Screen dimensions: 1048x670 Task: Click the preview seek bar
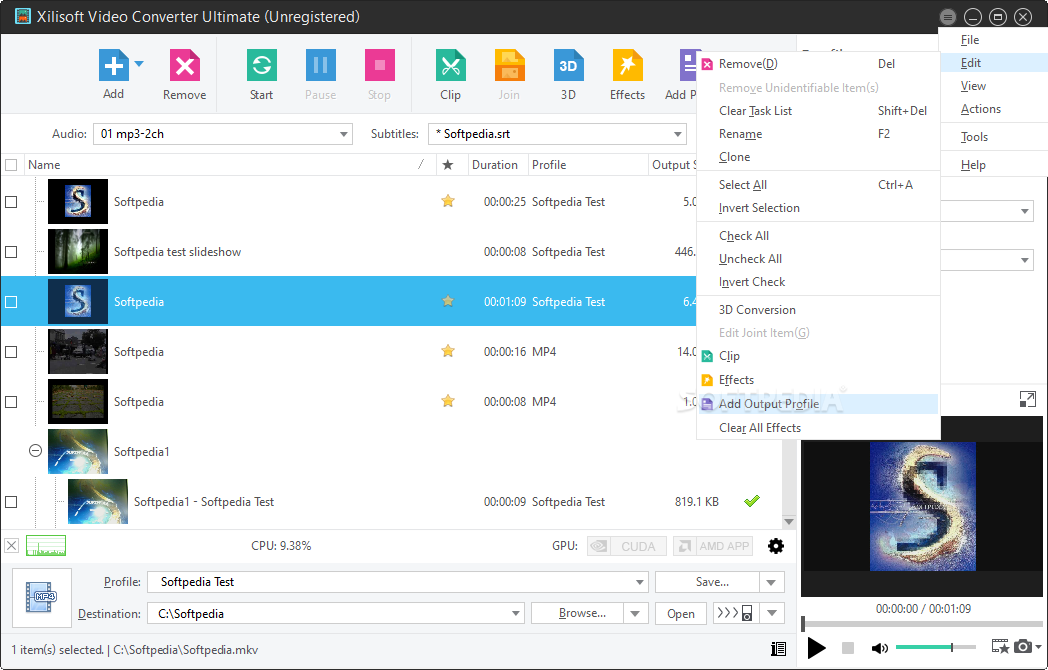[x=922, y=624]
